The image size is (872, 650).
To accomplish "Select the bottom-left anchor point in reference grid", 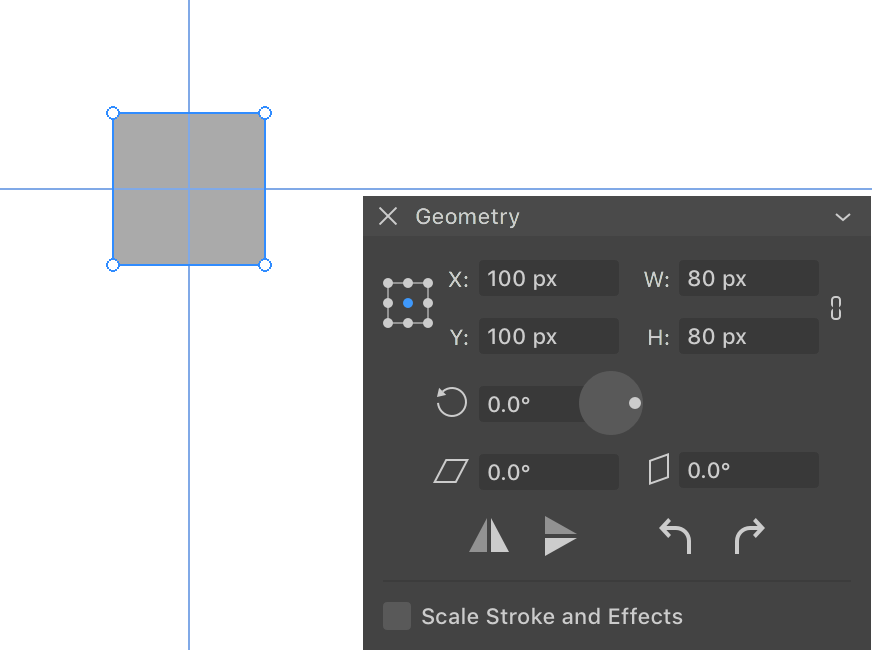I will click(x=388, y=323).
